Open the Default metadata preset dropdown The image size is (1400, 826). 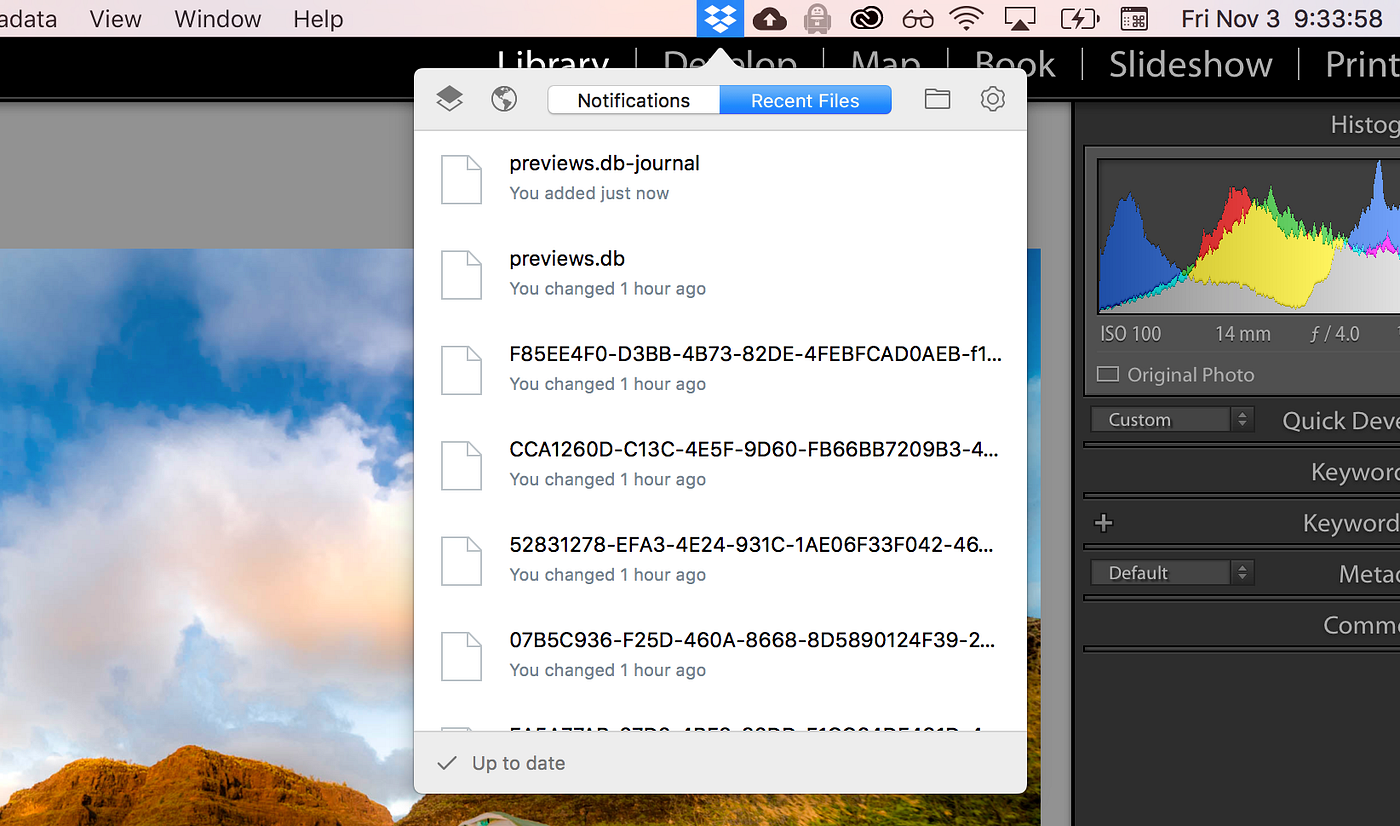tap(1170, 572)
